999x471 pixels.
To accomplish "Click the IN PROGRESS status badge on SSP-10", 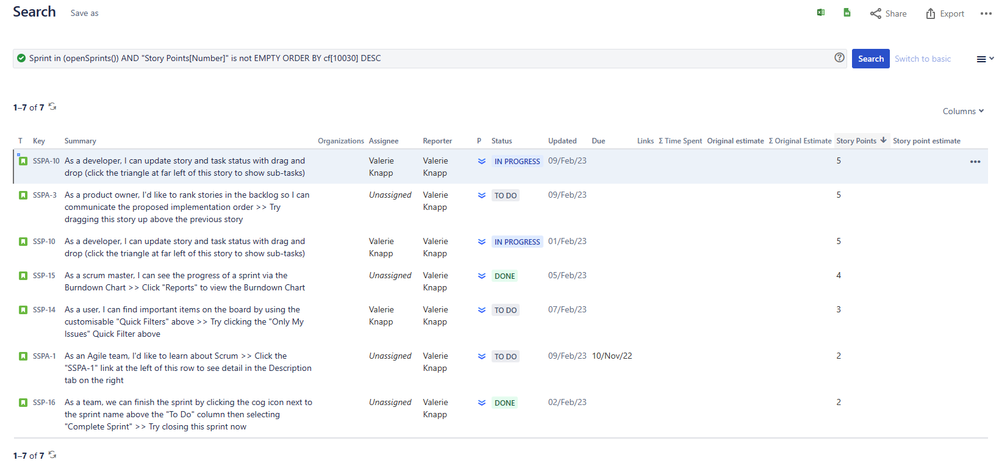I will (x=516, y=242).
